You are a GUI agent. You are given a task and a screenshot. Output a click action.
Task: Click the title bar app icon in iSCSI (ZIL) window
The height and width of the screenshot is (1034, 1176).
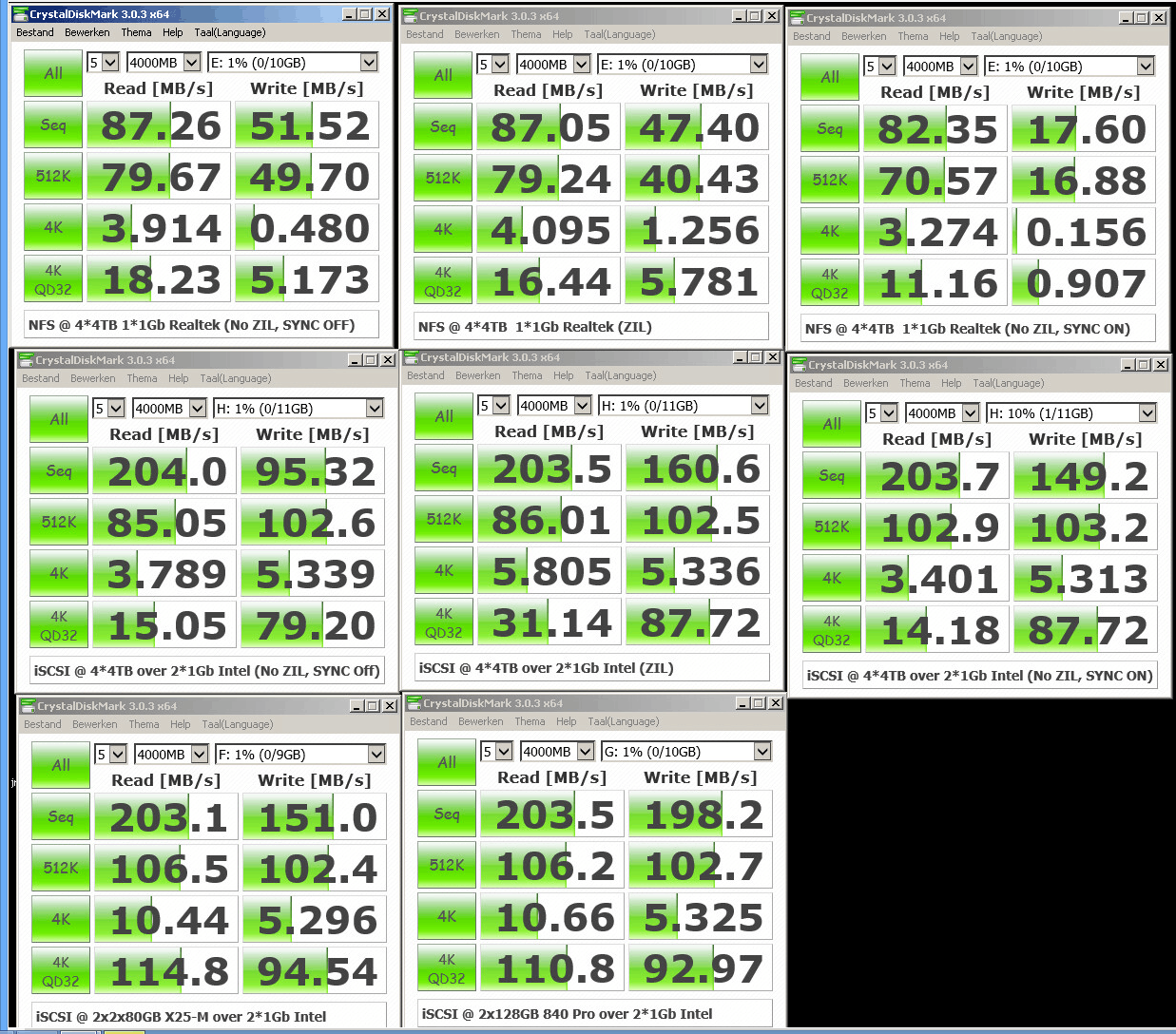pos(412,357)
